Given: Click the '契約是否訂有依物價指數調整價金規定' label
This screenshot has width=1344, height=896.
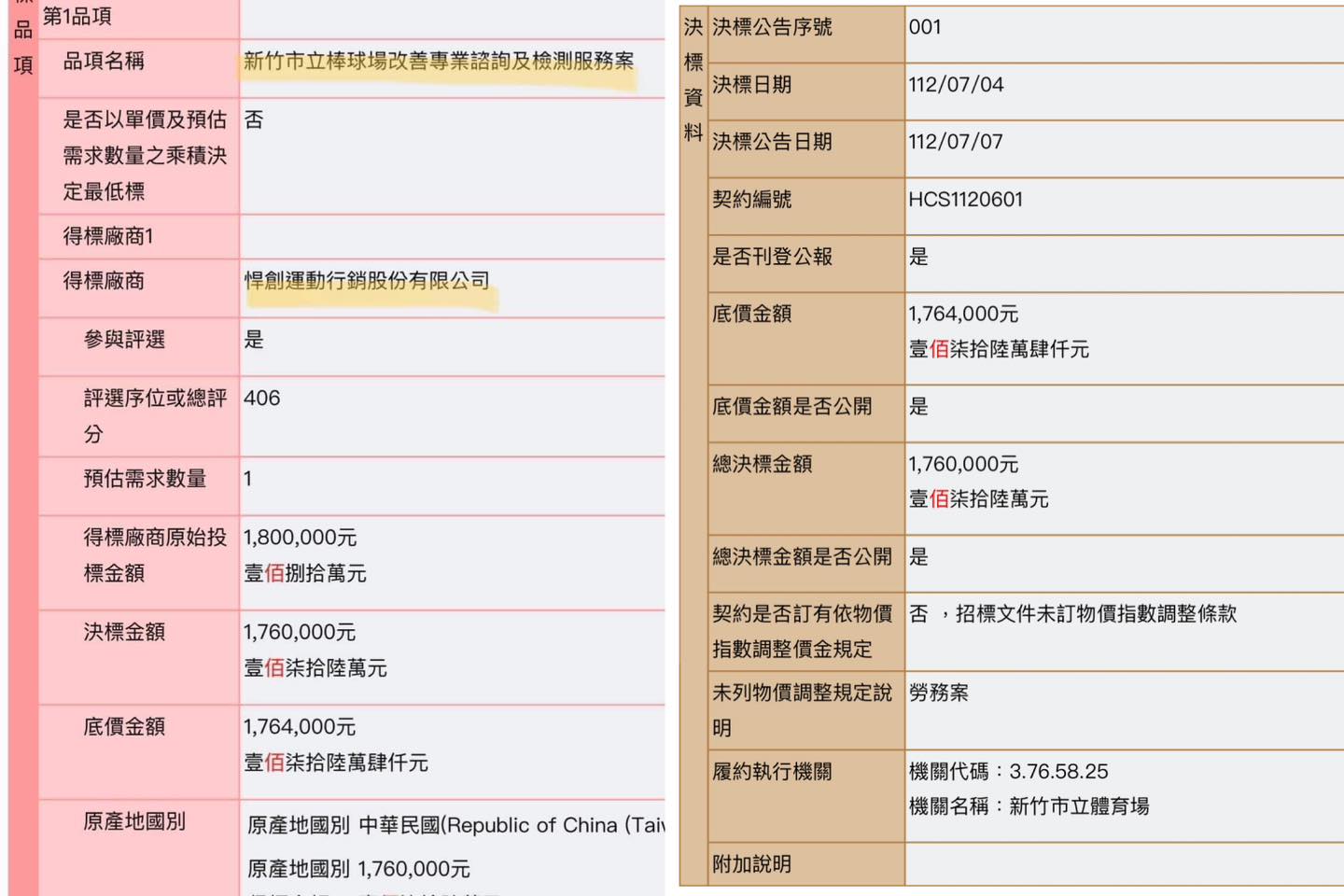Looking at the screenshot, I should (802, 631).
